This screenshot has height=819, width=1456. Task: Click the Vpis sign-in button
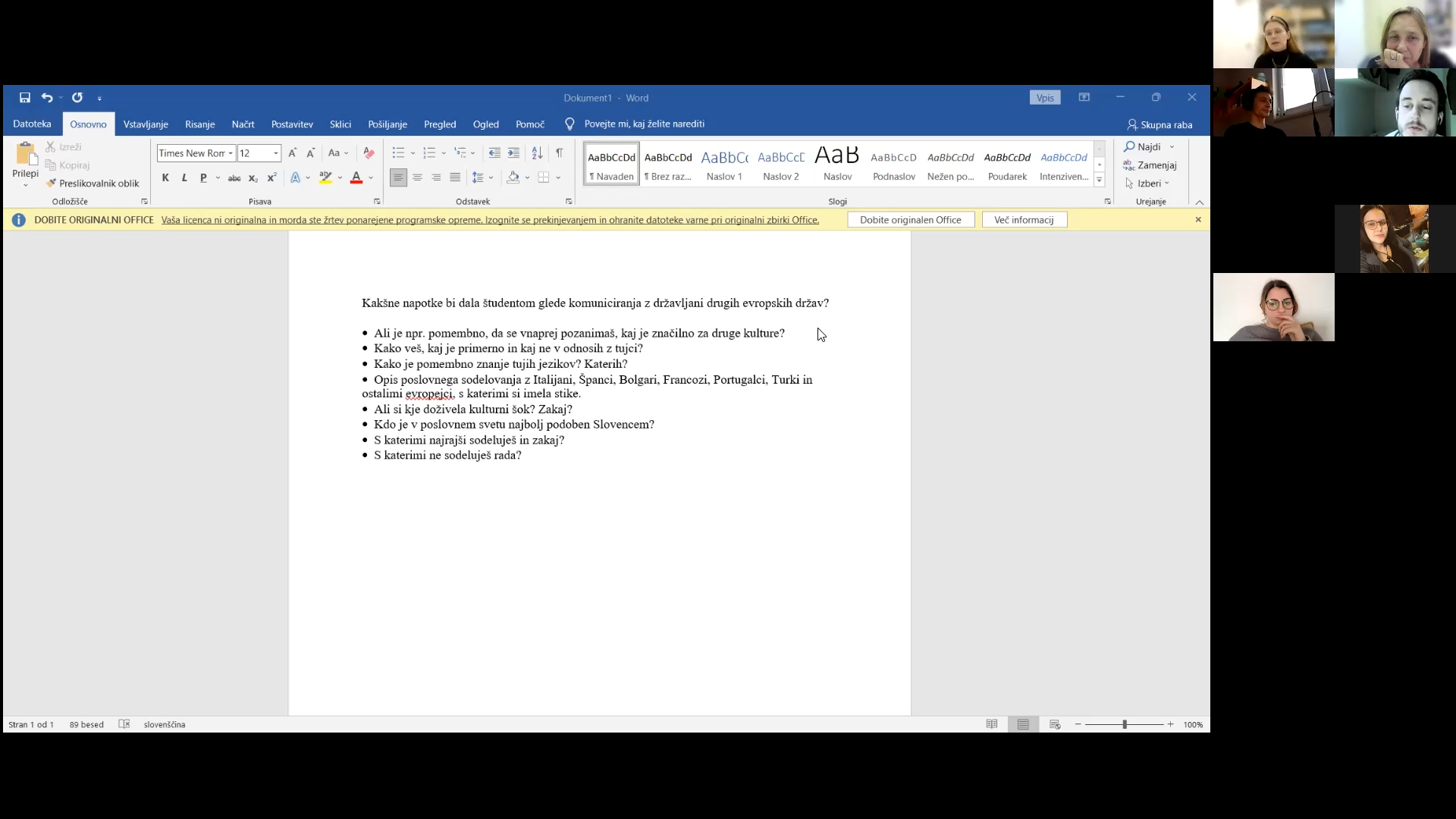1045,98
